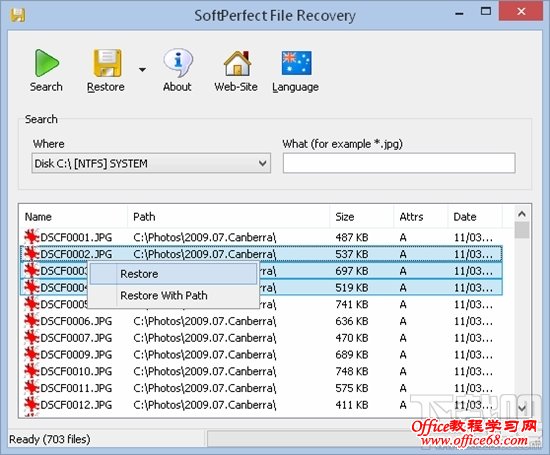Click the 470 KB size cell
The image size is (550, 455).
[352, 338]
